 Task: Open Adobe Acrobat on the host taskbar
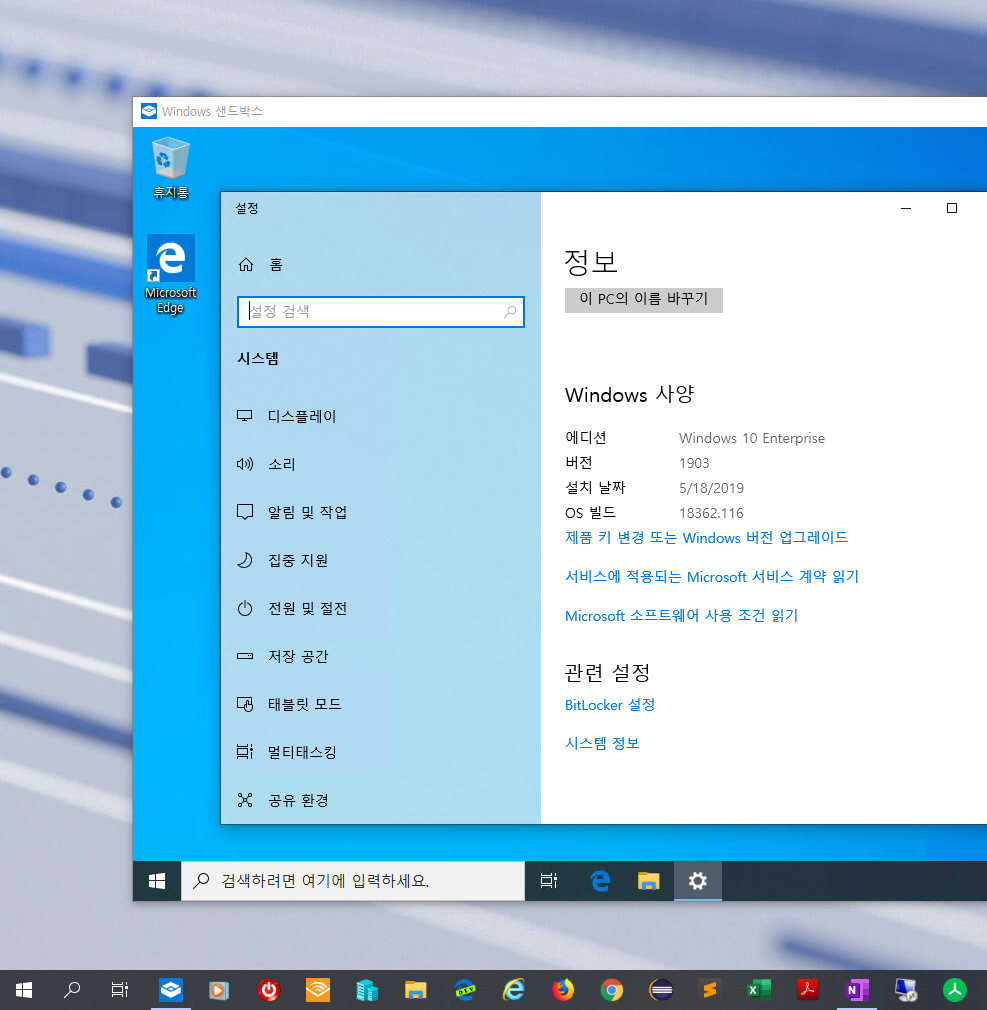click(x=807, y=990)
